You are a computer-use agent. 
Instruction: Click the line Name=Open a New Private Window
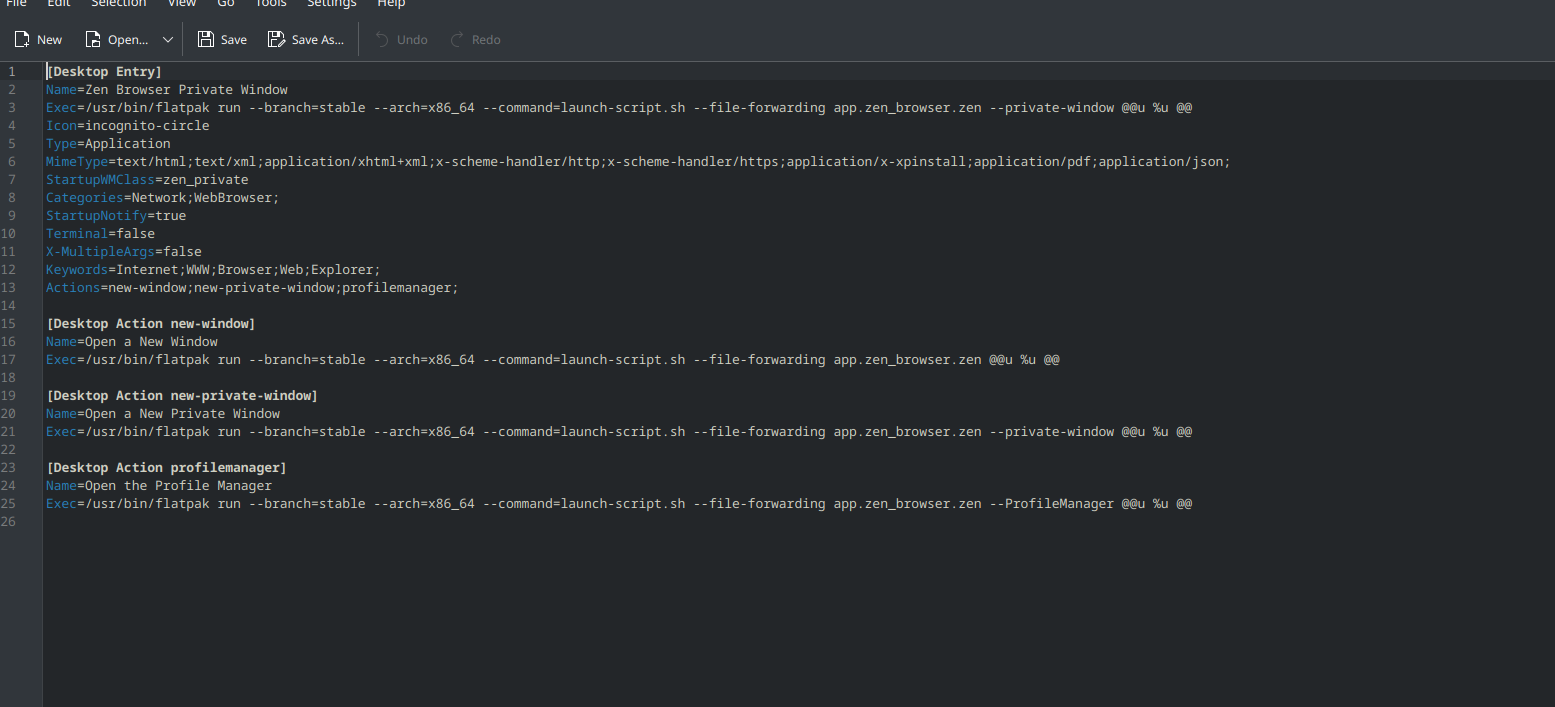click(x=163, y=414)
